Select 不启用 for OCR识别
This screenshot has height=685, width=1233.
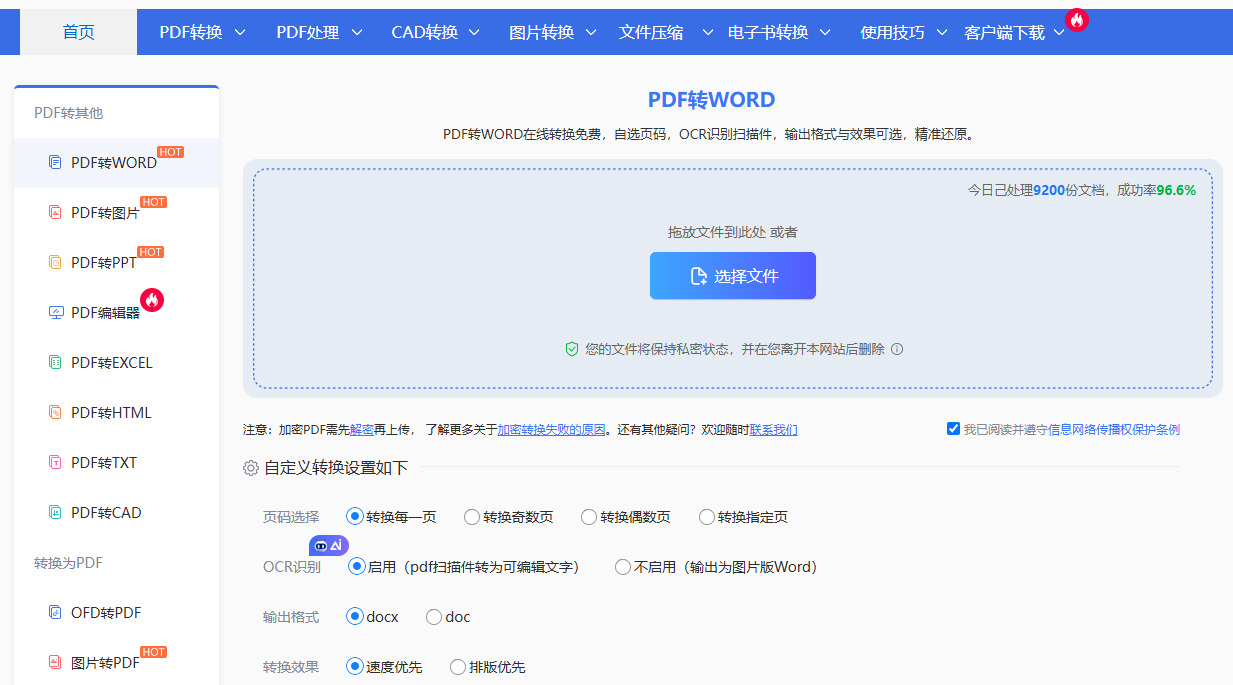tap(623, 567)
